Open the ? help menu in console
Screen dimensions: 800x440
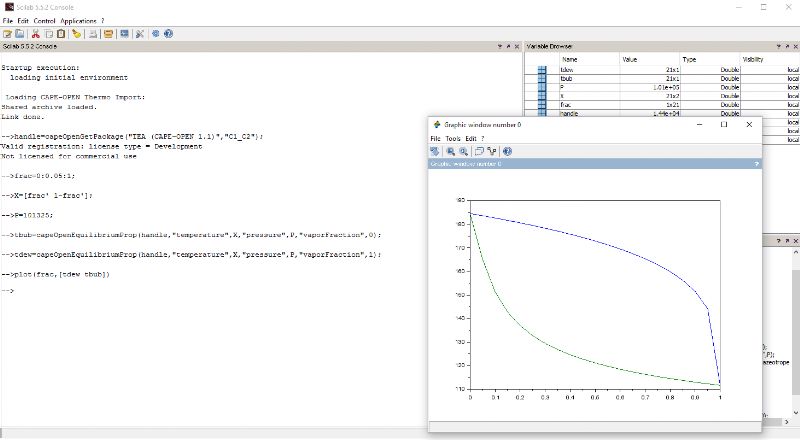click(x=103, y=21)
